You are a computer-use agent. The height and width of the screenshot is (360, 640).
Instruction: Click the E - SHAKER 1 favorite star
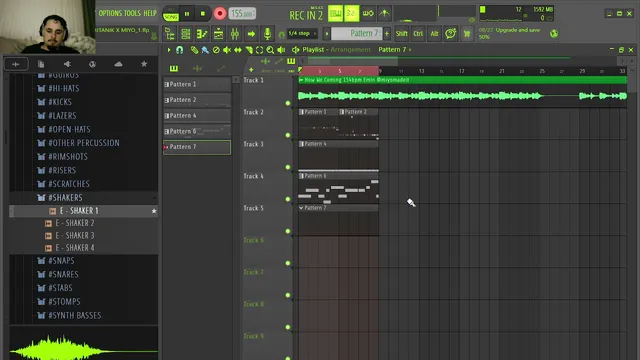click(154, 211)
